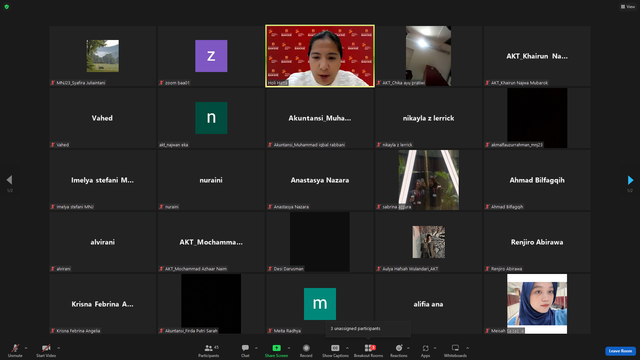The image size is (640, 360).
Task: Start recording with the Record icon
Action: tap(306, 350)
